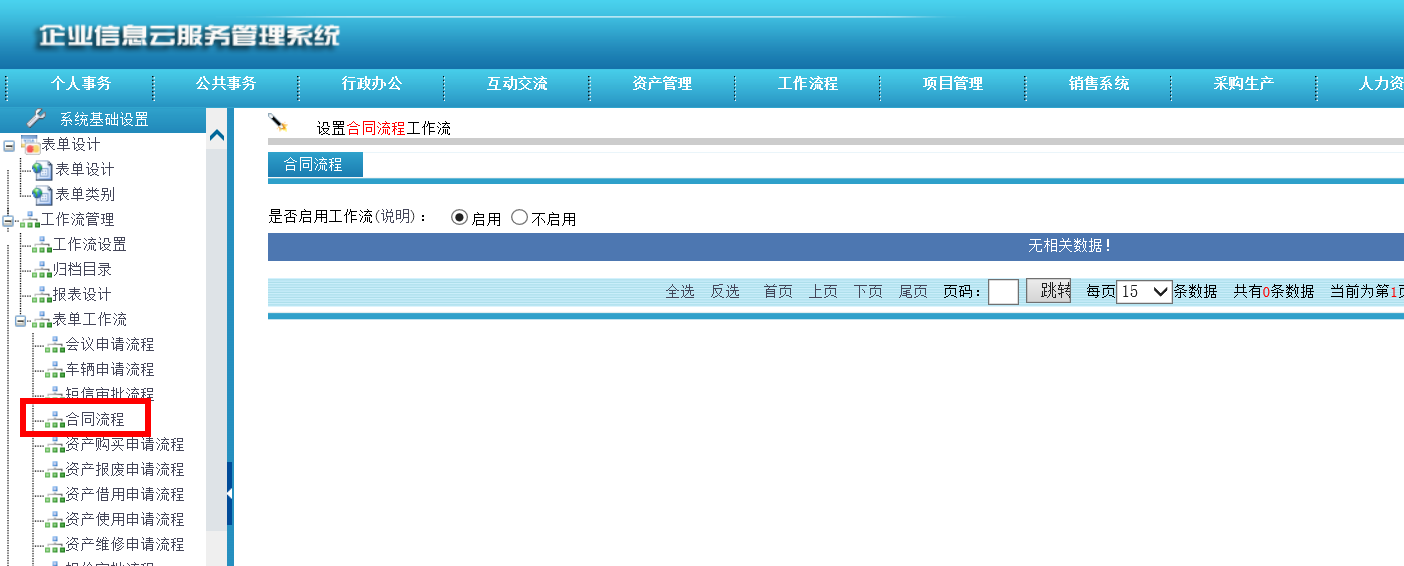Click the org-chart icon next to 资产借用申请流程

coord(55,495)
